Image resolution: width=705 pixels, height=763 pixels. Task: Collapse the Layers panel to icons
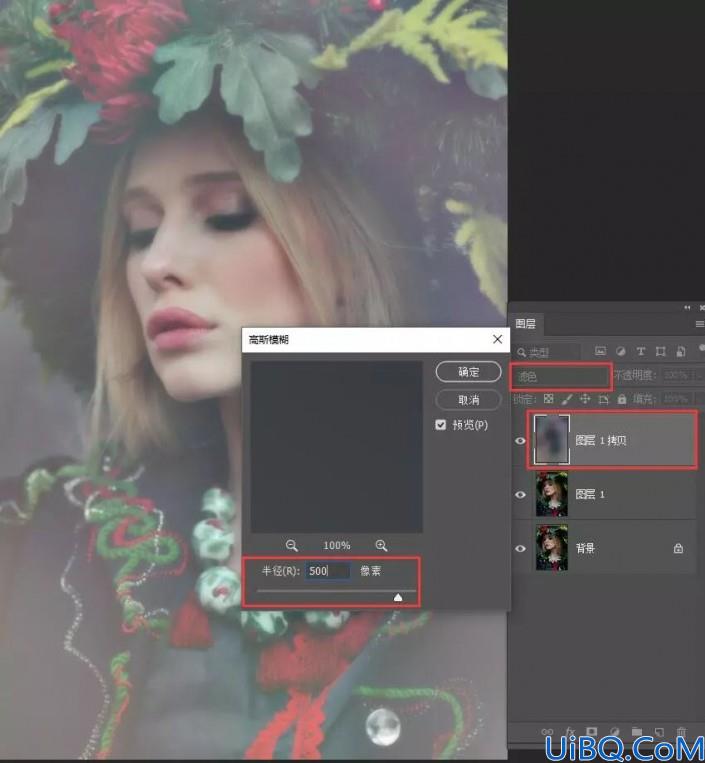click(x=687, y=307)
